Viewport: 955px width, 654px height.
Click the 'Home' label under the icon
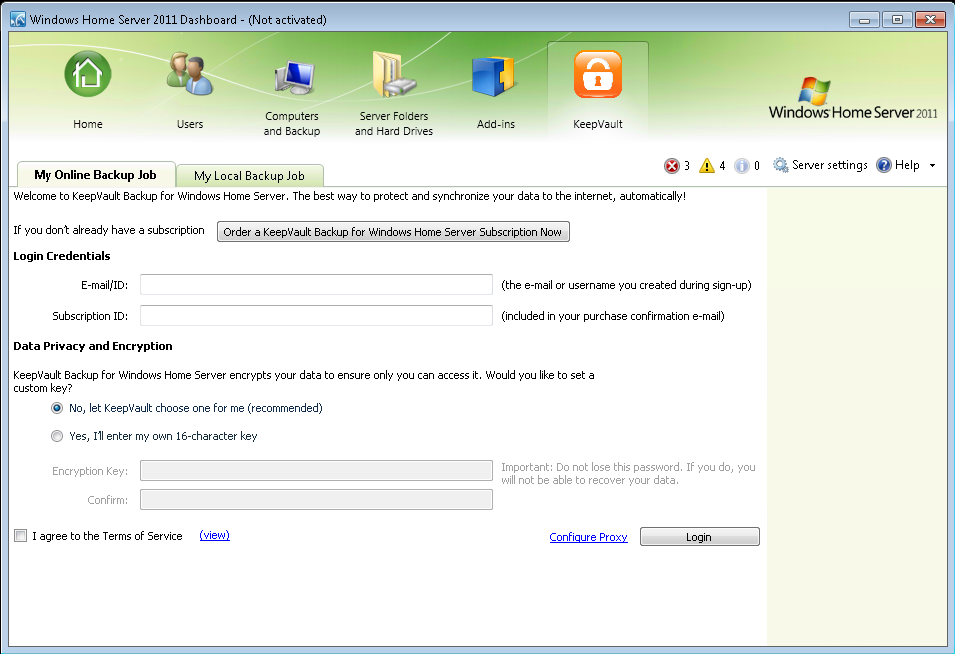[88, 124]
